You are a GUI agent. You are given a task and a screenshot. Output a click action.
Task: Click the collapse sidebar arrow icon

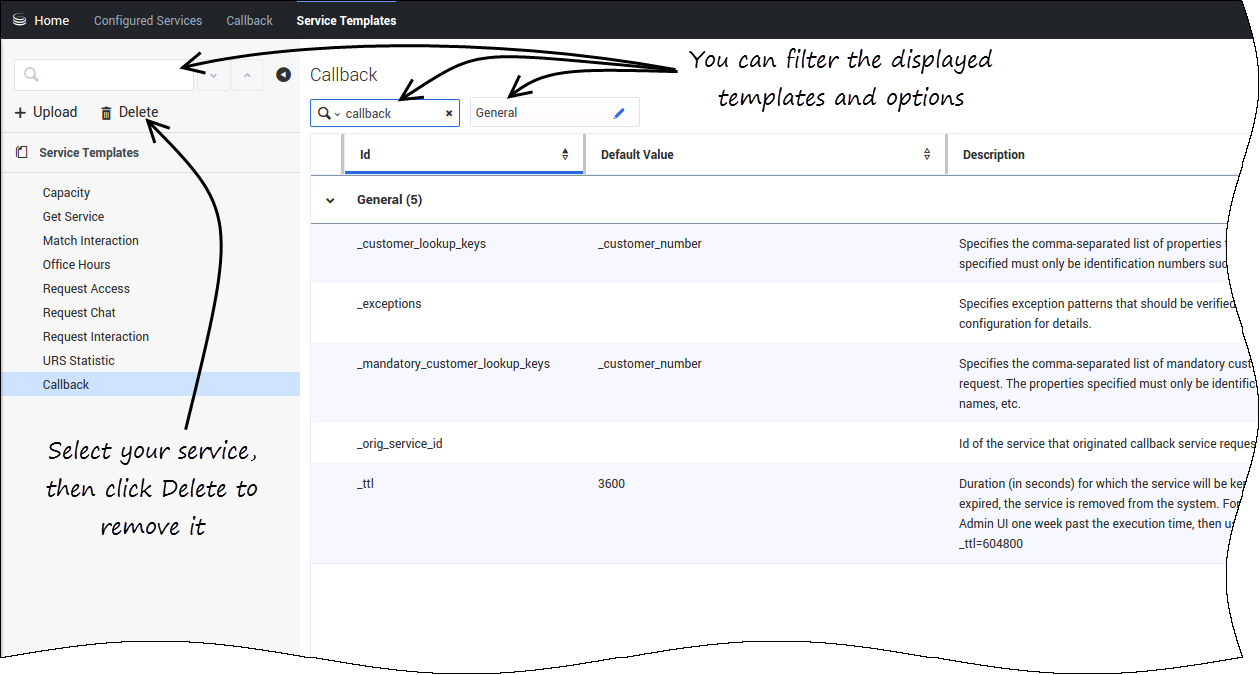pyautogui.click(x=283, y=75)
